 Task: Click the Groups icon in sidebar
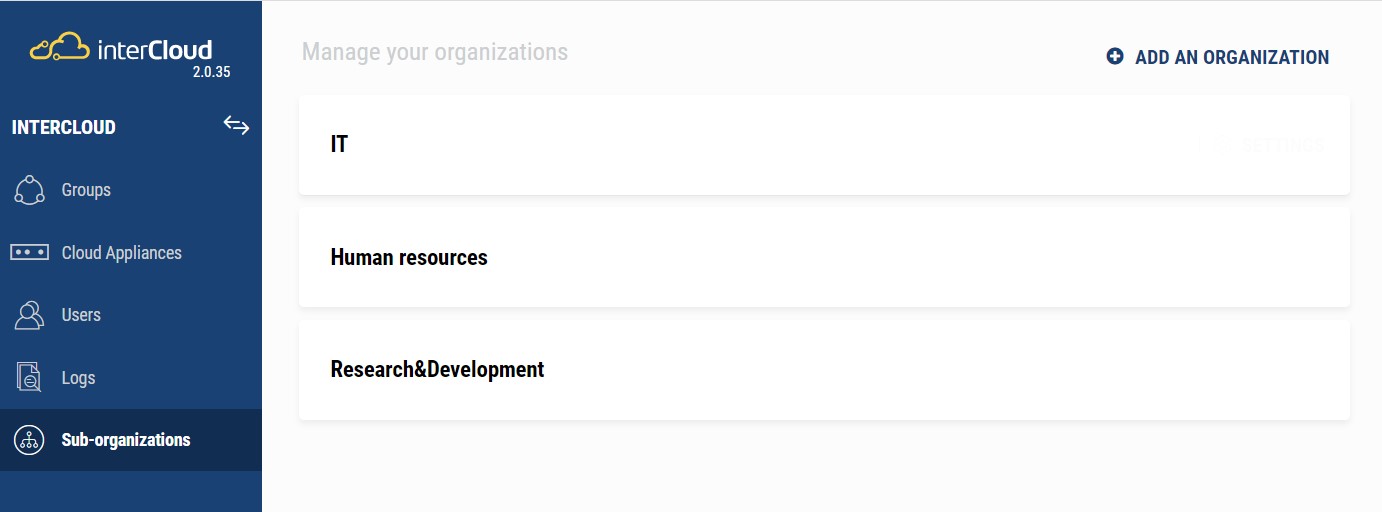(x=29, y=190)
